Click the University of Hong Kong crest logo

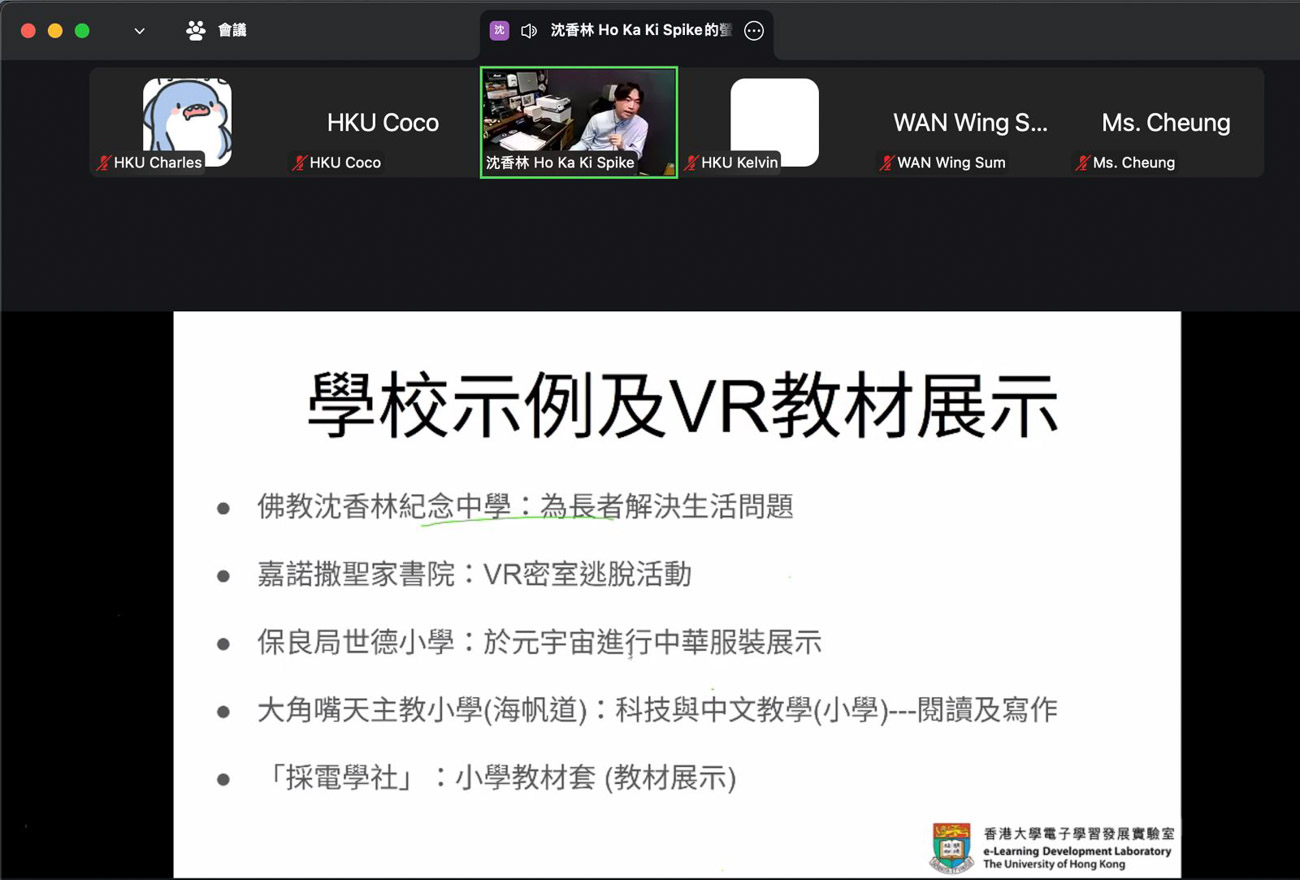[x=951, y=847]
